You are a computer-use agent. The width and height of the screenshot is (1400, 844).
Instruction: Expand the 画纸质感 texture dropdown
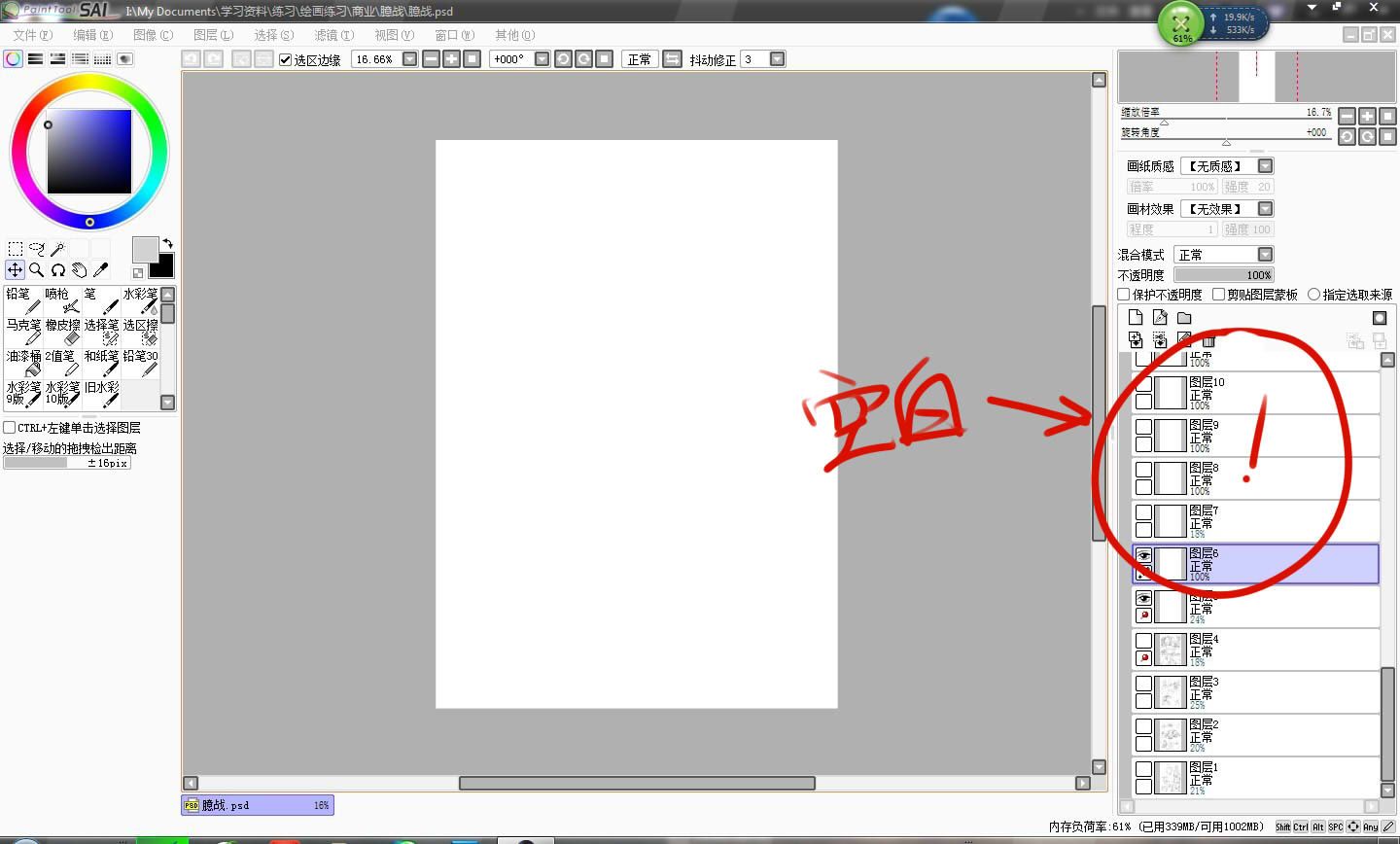[1265, 166]
